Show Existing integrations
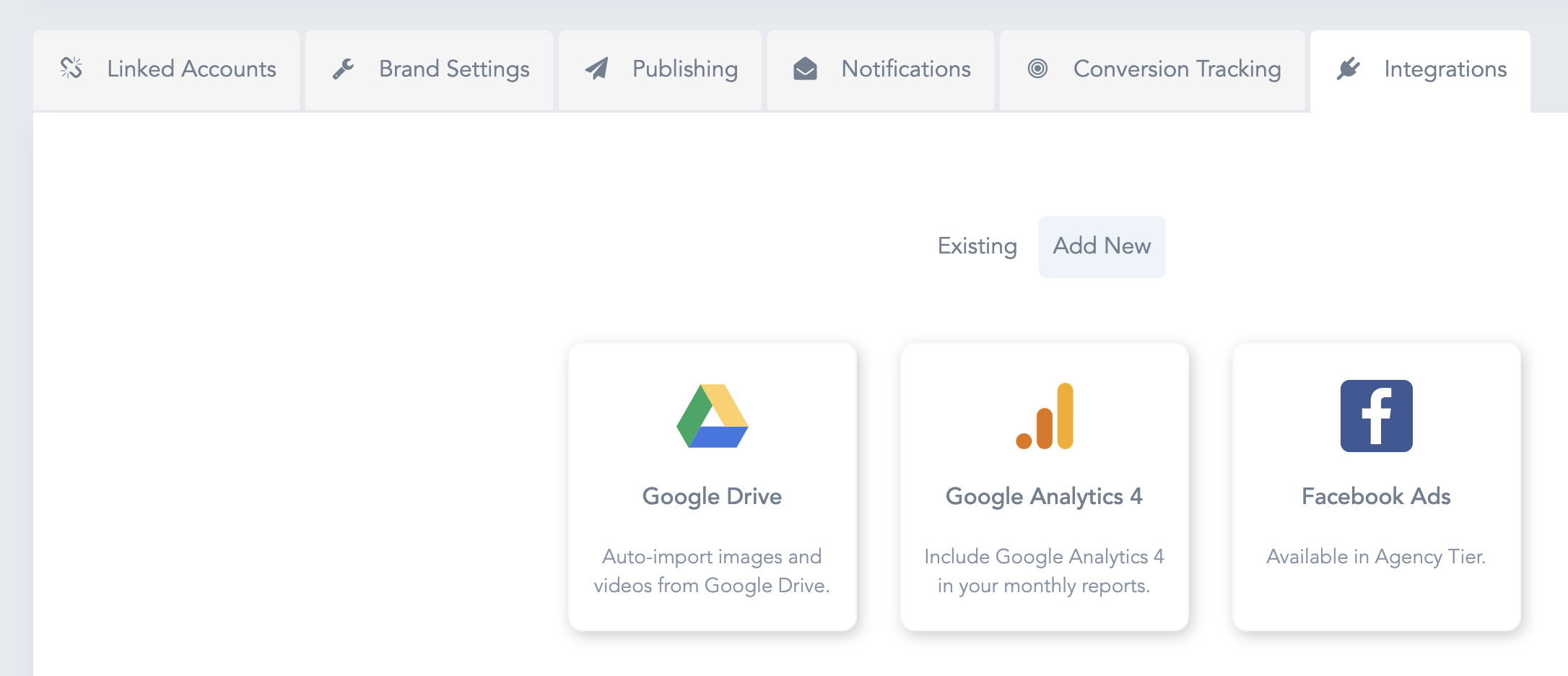This screenshot has width=1568, height=676. [x=977, y=246]
